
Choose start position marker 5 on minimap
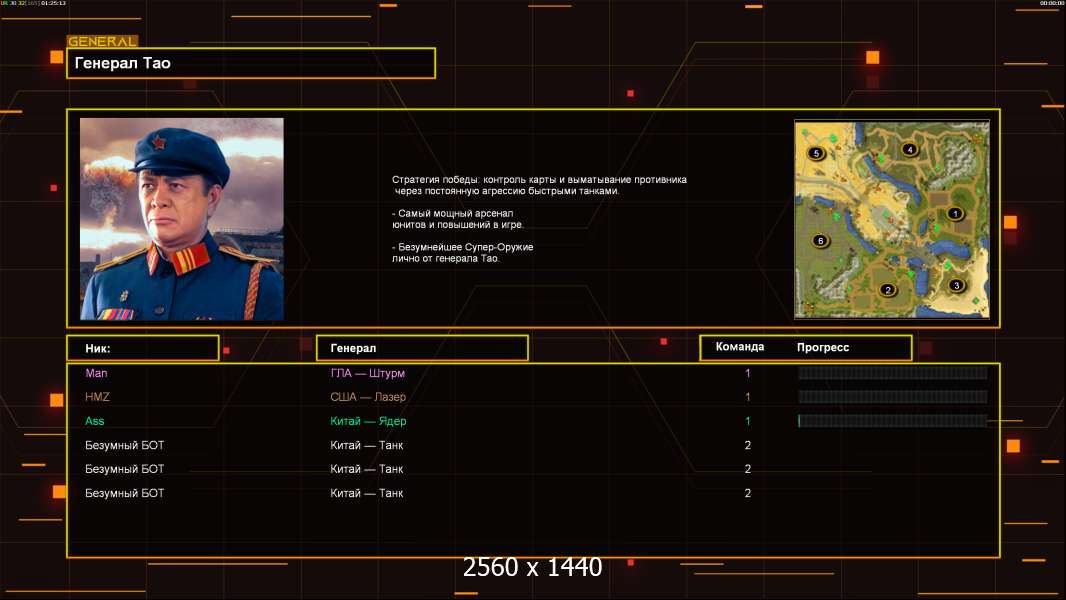coord(816,154)
